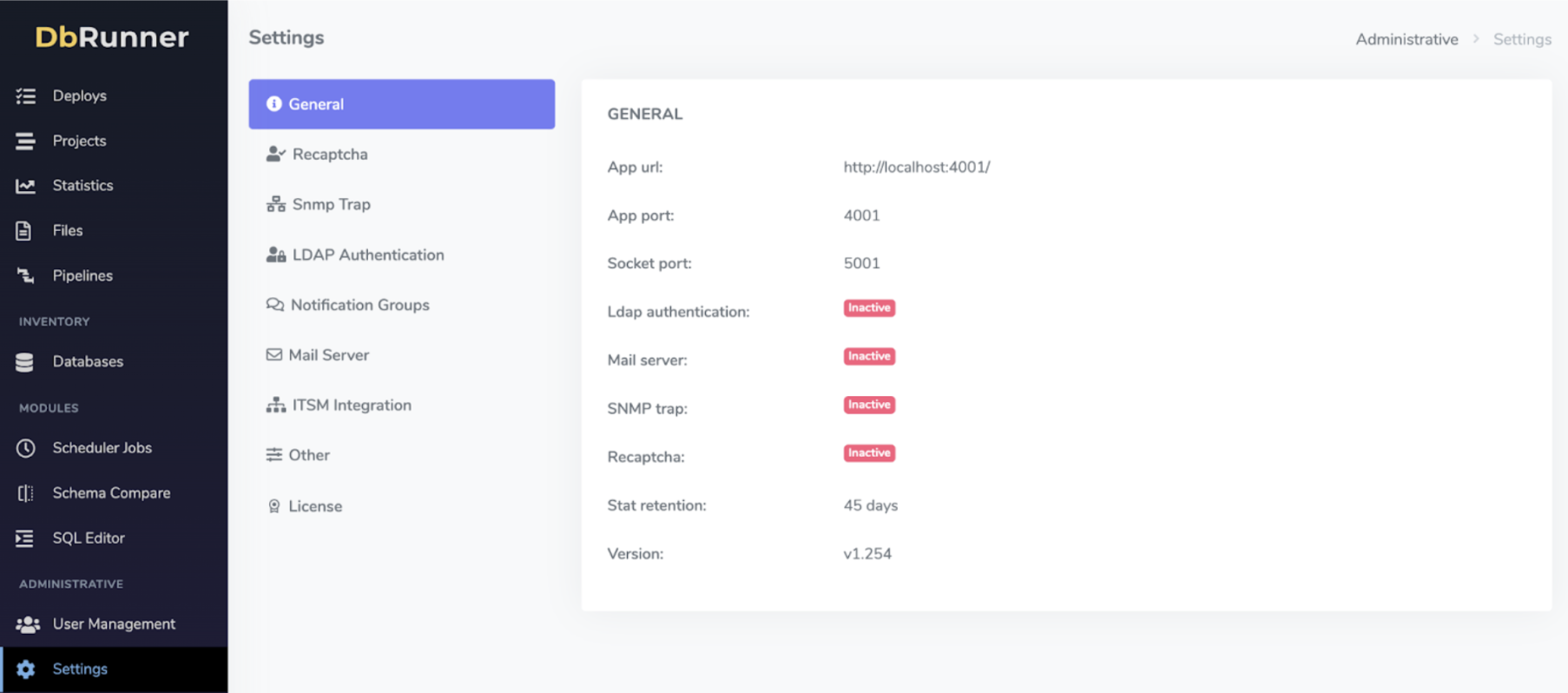
Task: Click the Databases stack icon
Action: (24, 362)
